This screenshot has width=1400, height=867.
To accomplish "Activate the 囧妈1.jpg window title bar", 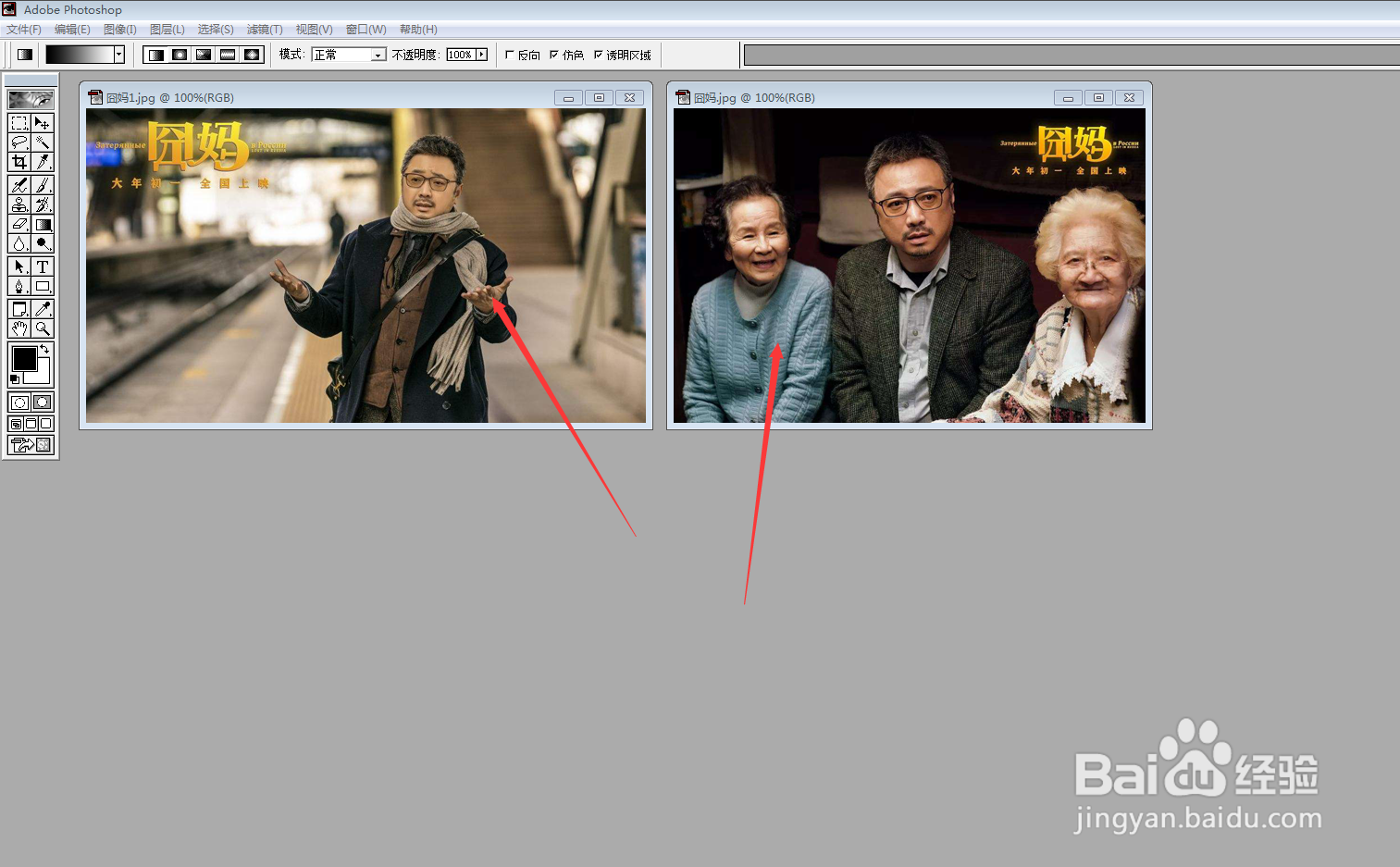I will tap(365, 97).
